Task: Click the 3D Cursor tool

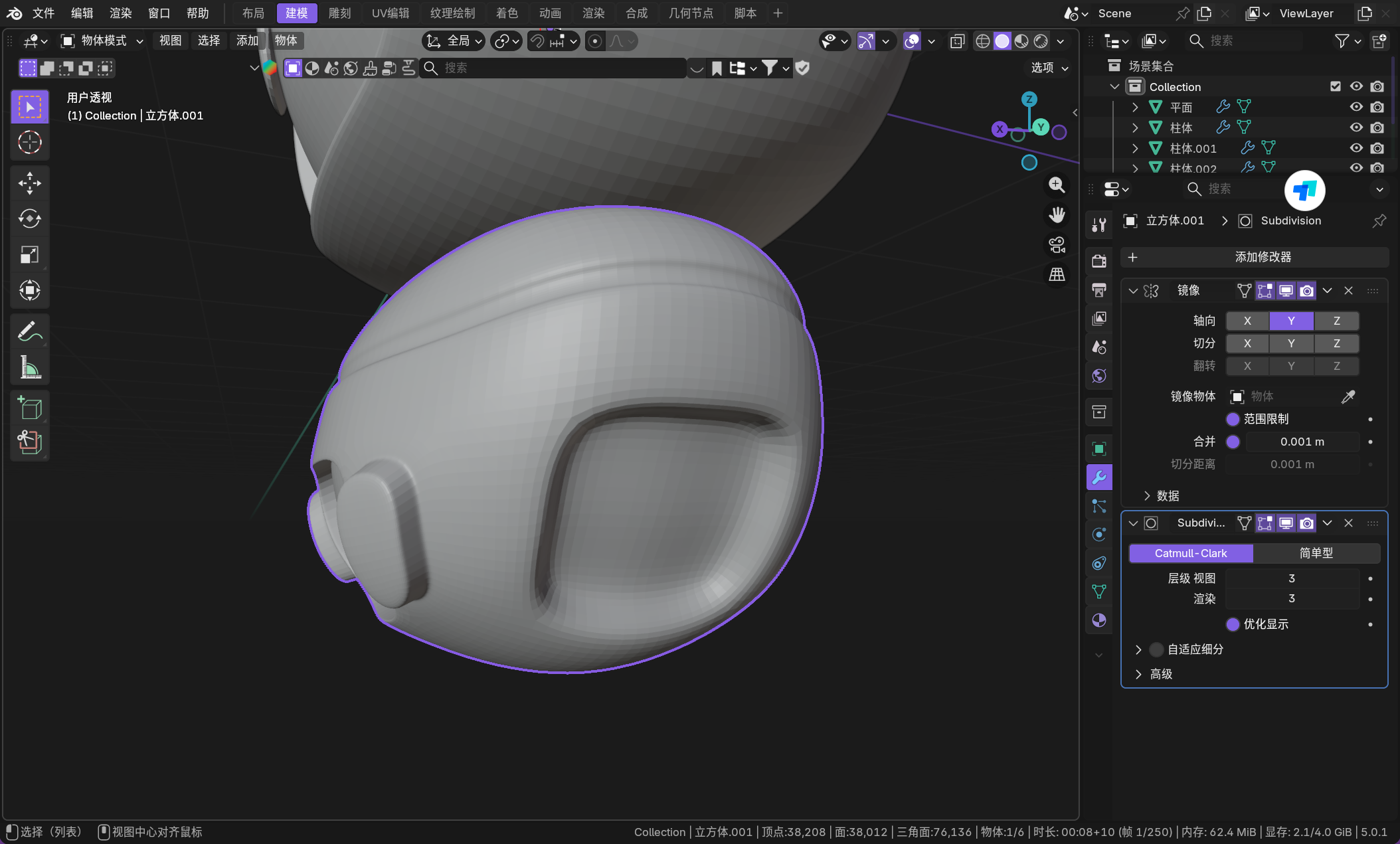Action: coord(30,142)
